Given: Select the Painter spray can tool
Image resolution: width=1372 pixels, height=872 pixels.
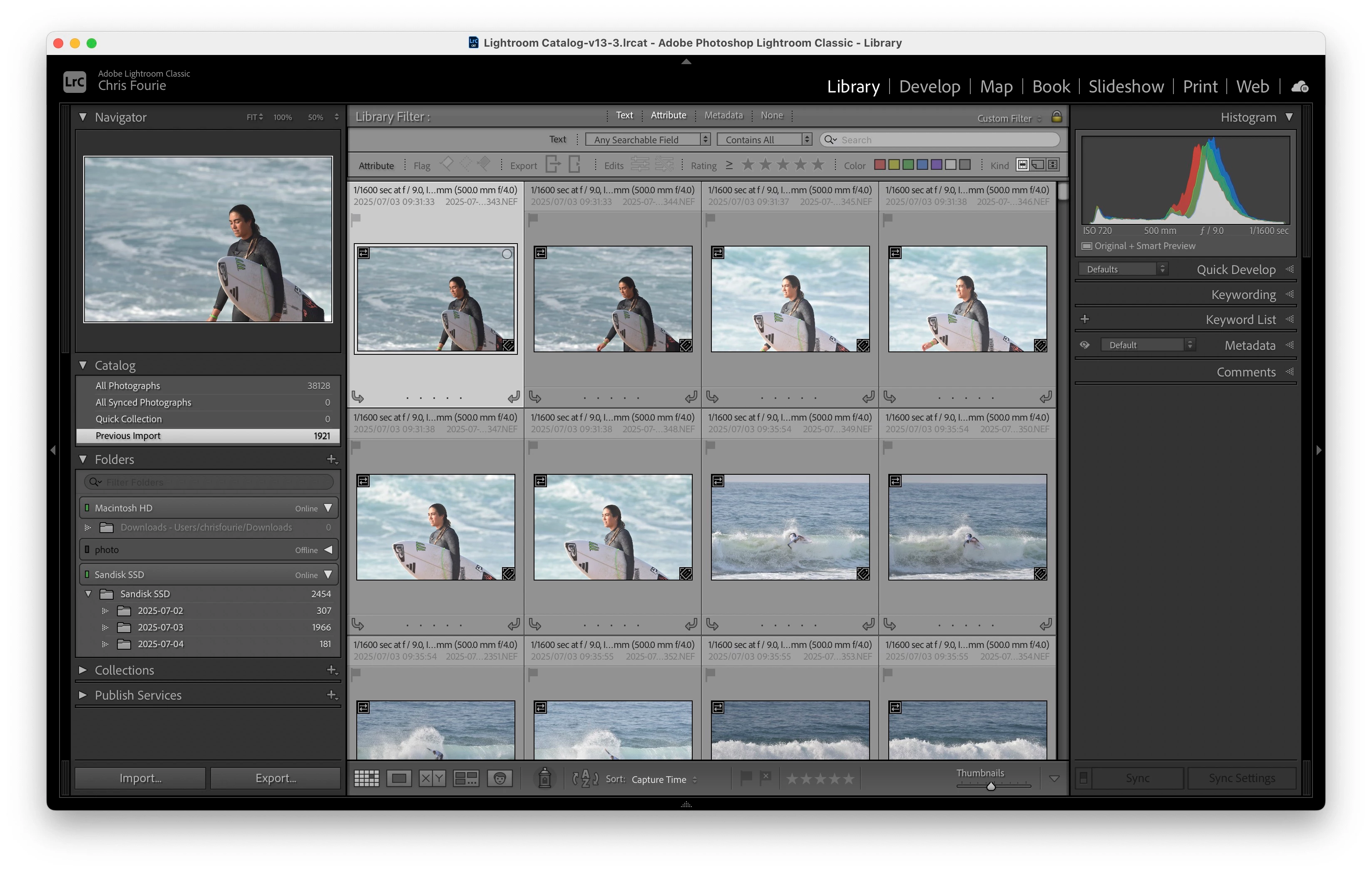Looking at the screenshot, I should coord(544,778).
